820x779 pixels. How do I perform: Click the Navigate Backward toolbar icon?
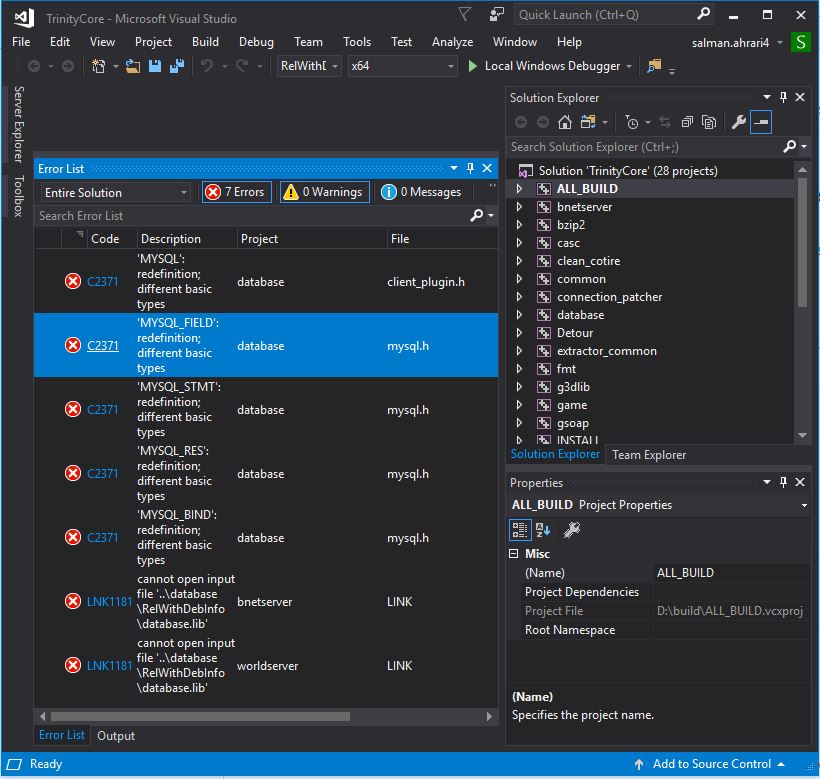34,66
